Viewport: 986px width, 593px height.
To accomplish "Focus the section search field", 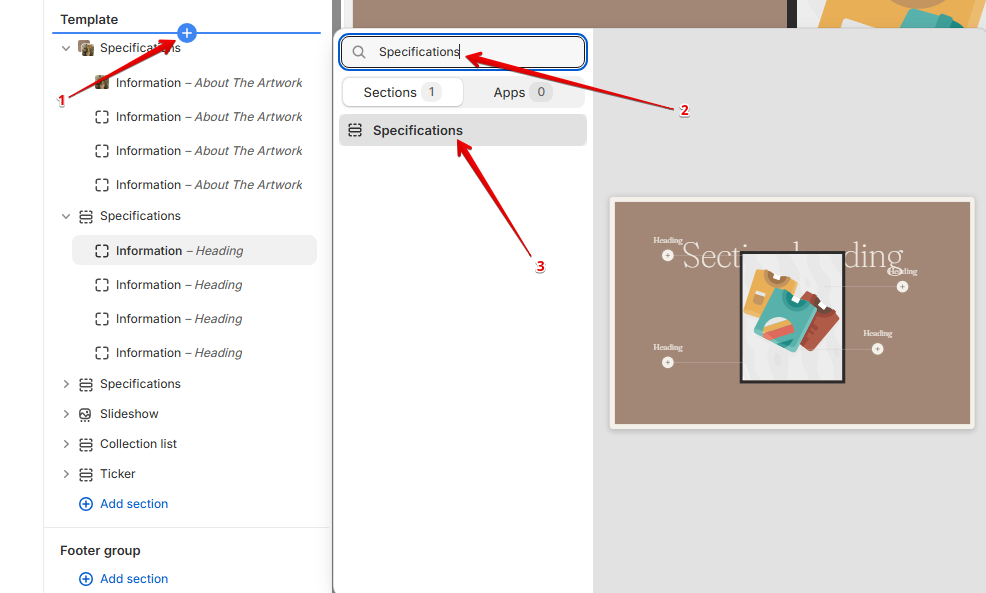I will click(x=463, y=52).
